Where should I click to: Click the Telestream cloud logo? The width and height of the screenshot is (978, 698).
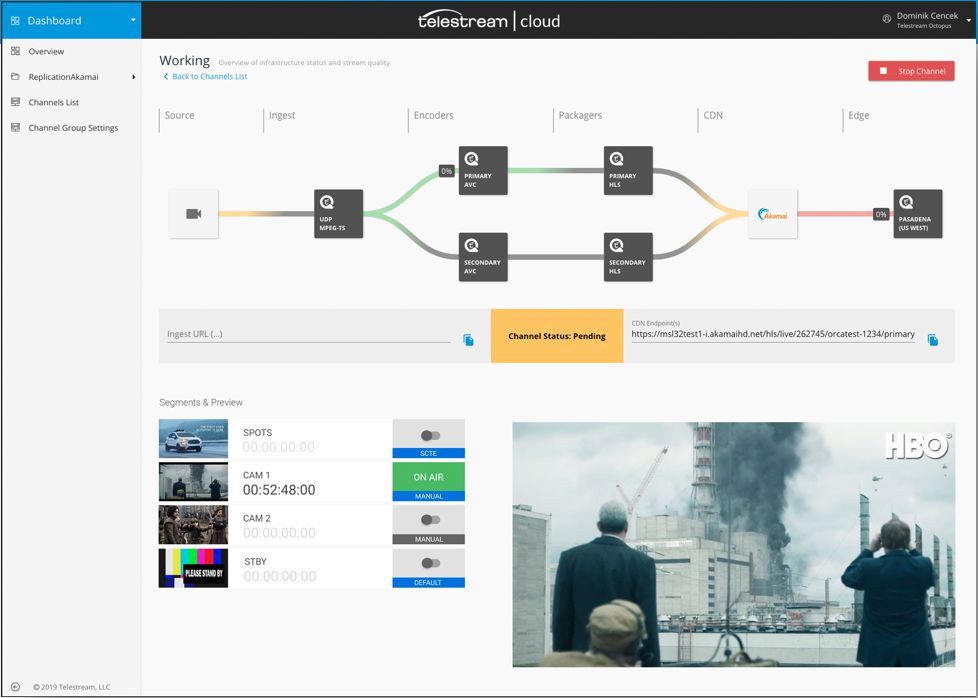(489, 21)
